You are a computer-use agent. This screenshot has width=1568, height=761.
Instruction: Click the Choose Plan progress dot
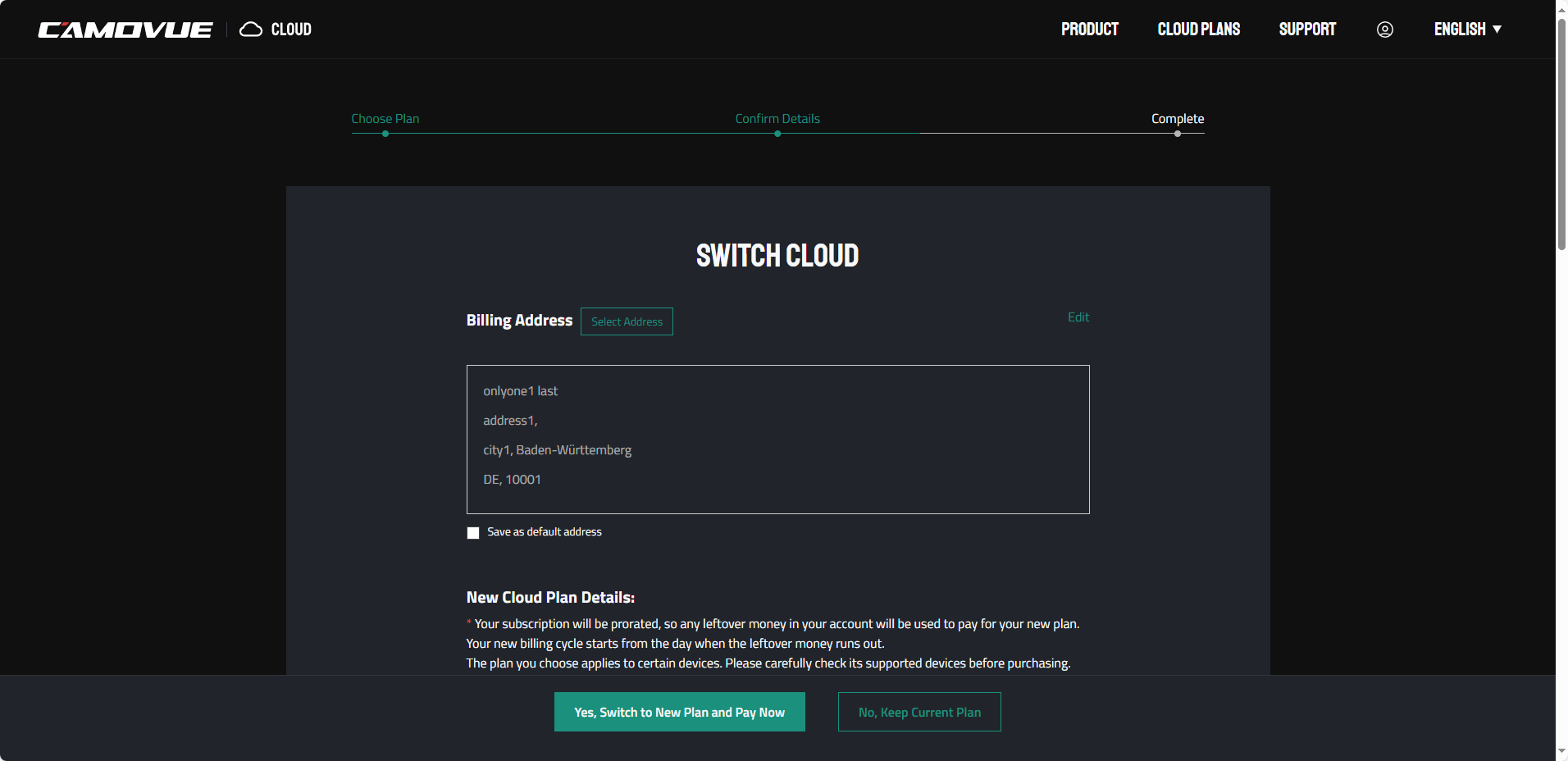[x=385, y=134]
